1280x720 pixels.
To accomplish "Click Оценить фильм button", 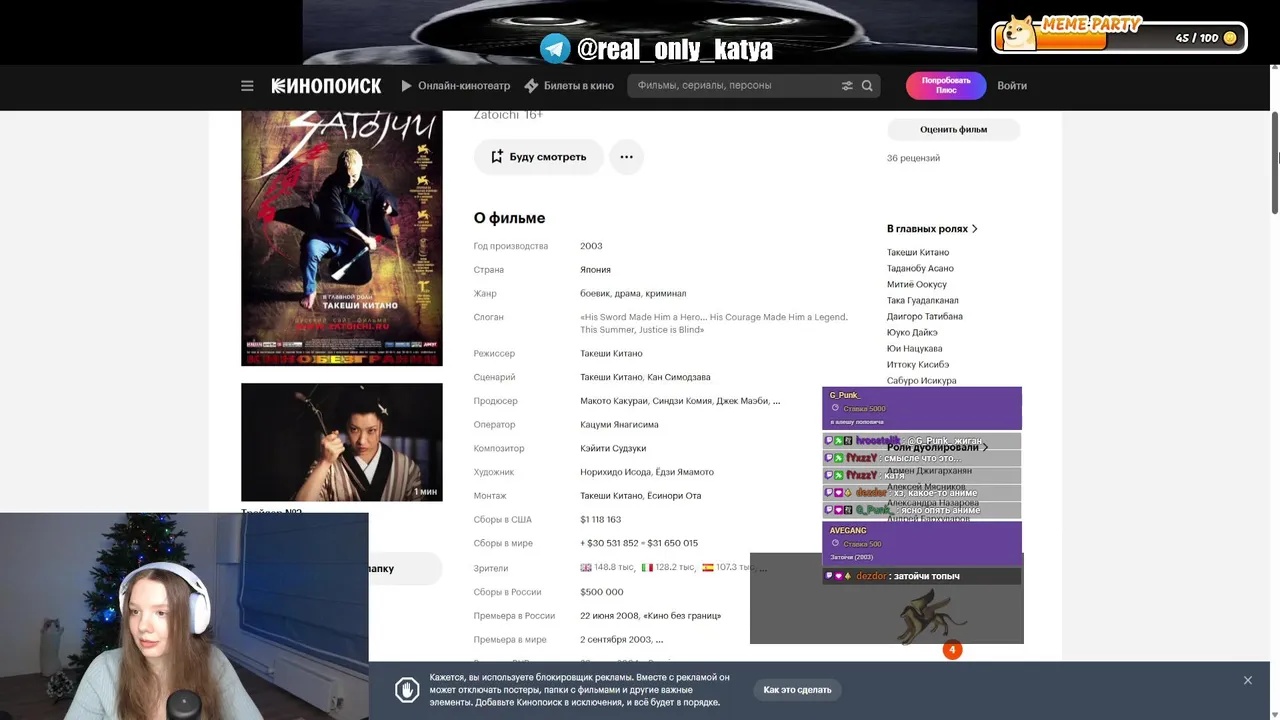I will click(953, 129).
